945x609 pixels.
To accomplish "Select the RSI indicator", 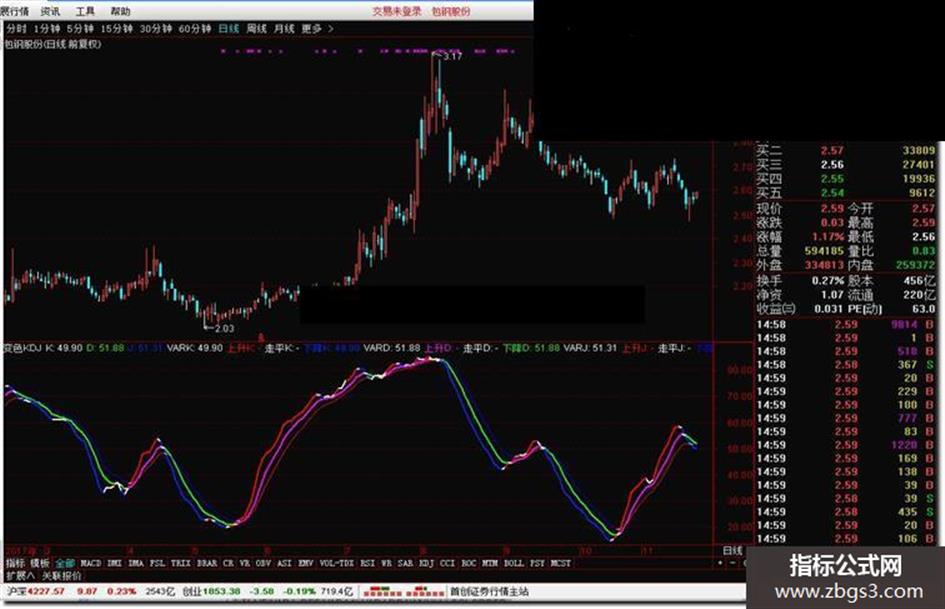I will [368, 563].
